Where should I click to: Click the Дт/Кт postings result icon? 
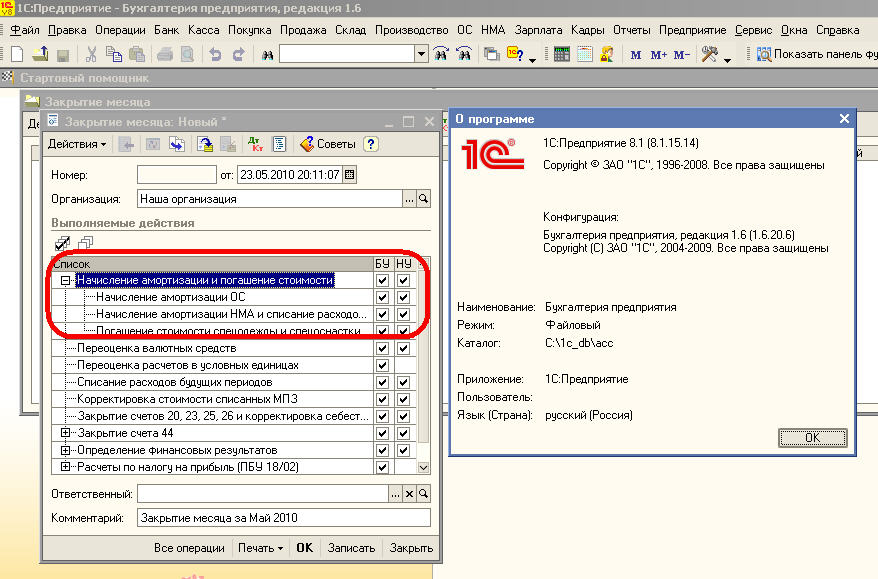coord(254,144)
